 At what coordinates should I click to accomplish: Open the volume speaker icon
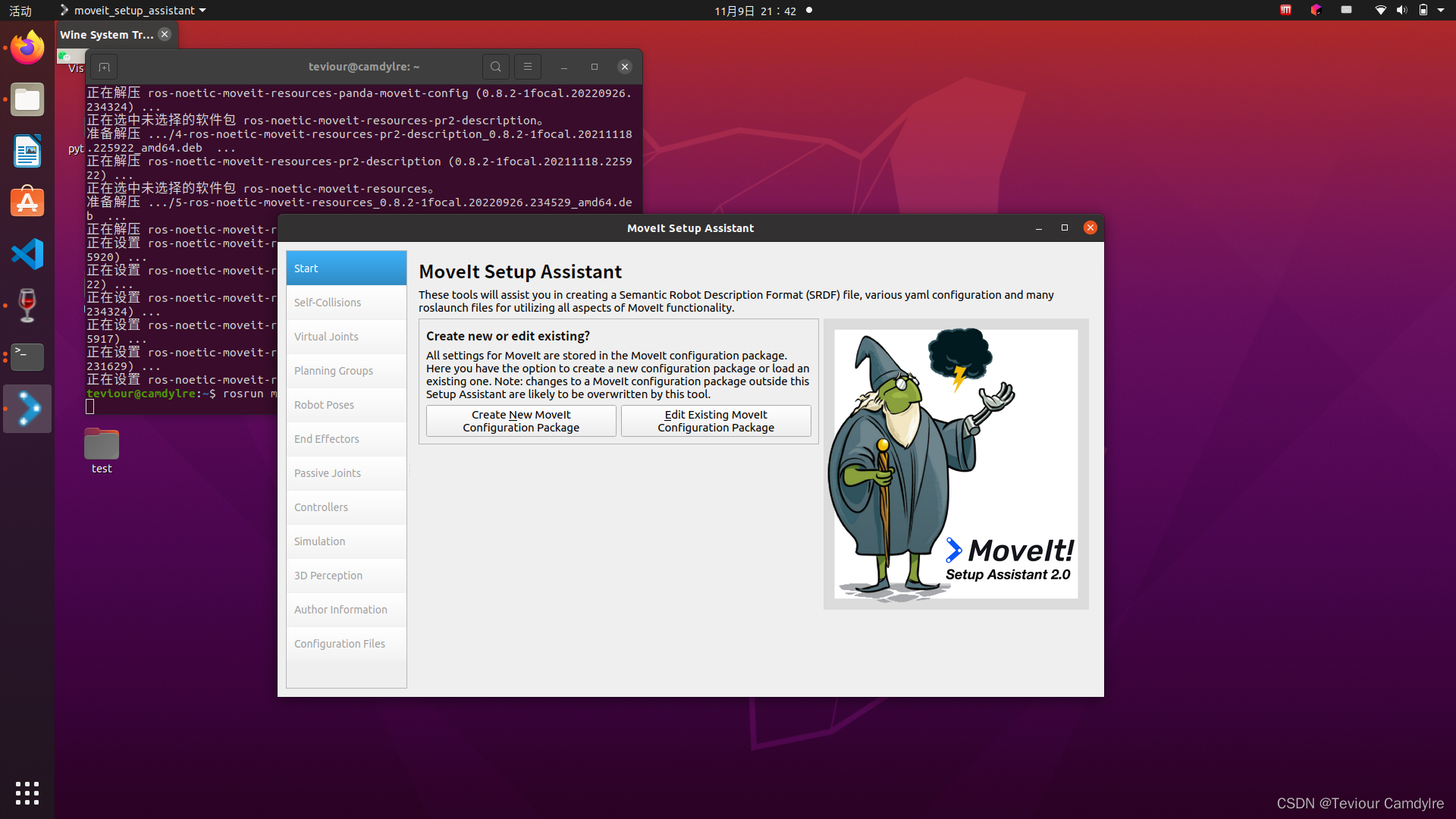pos(1401,10)
